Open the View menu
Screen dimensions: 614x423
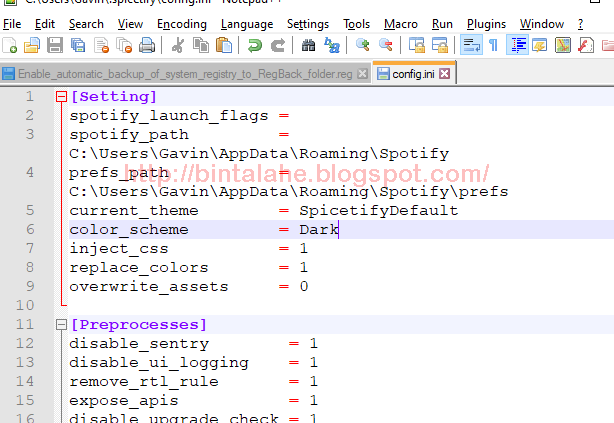pos(130,24)
